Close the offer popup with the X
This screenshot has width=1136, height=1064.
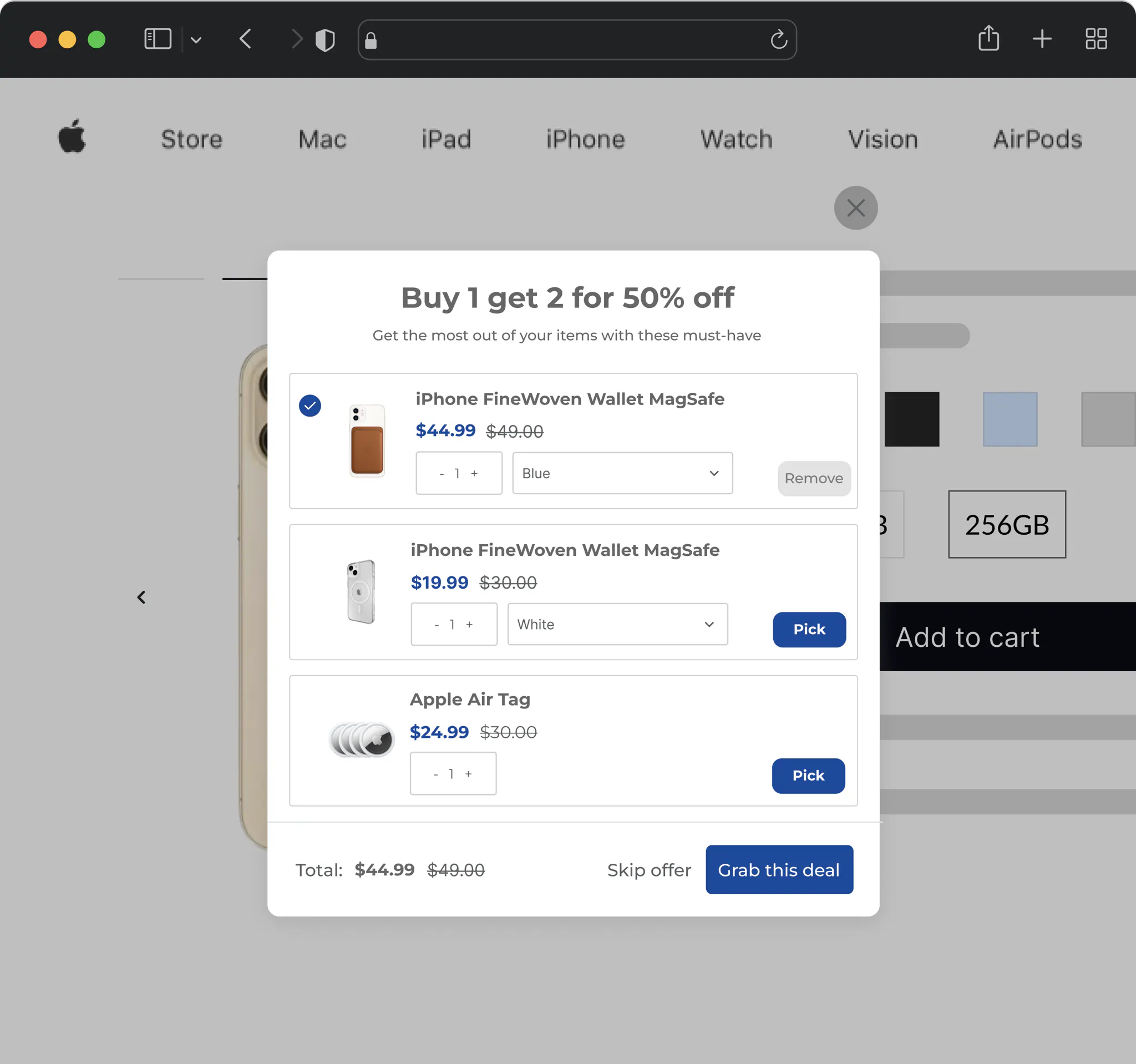pos(855,208)
